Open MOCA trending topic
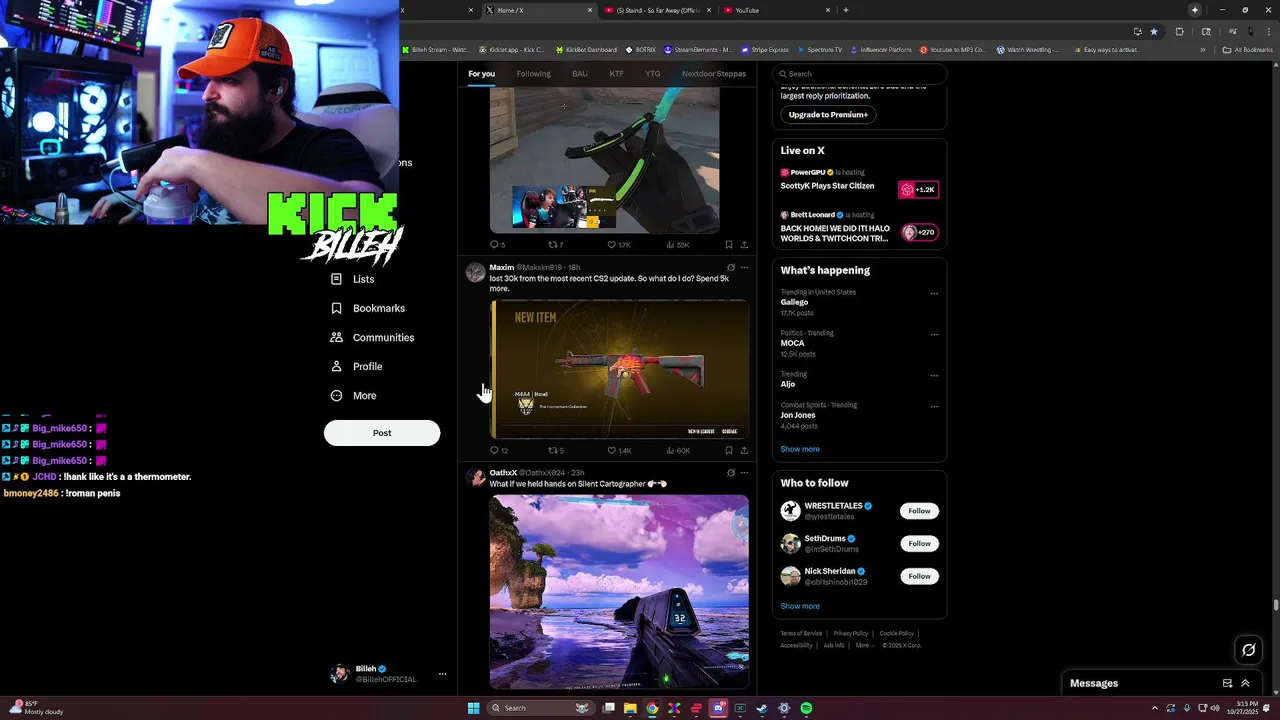This screenshot has width=1280, height=720. coord(793,343)
